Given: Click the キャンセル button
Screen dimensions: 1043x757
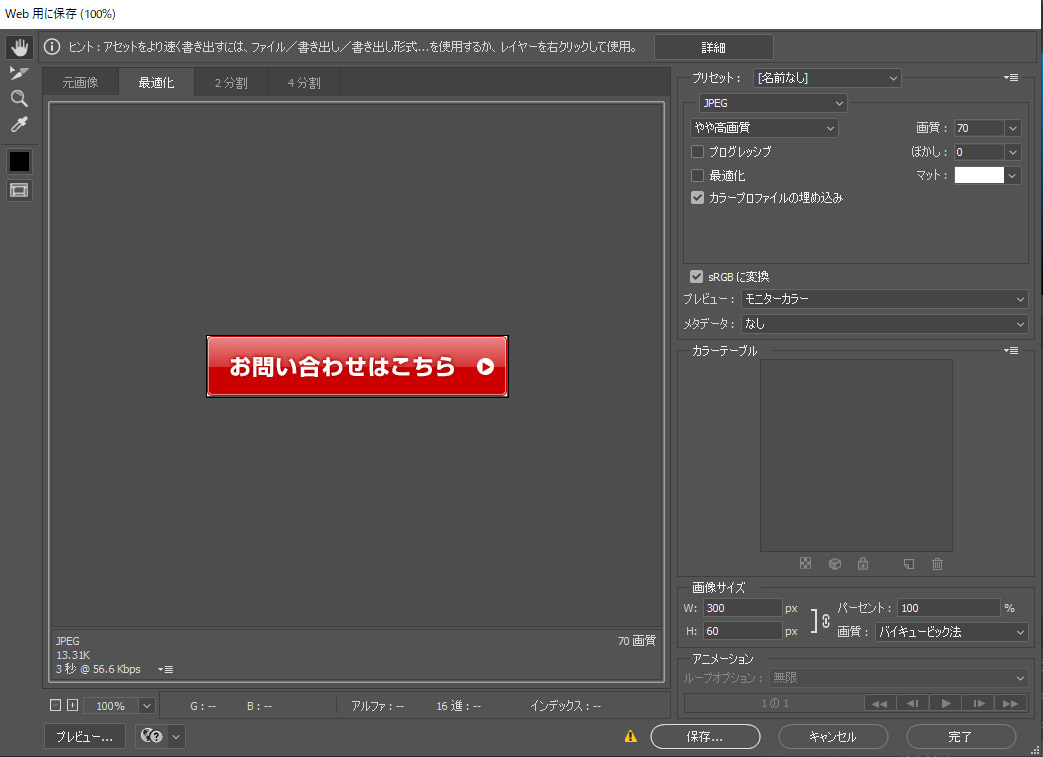Looking at the screenshot, I should [x=833, y=736].
